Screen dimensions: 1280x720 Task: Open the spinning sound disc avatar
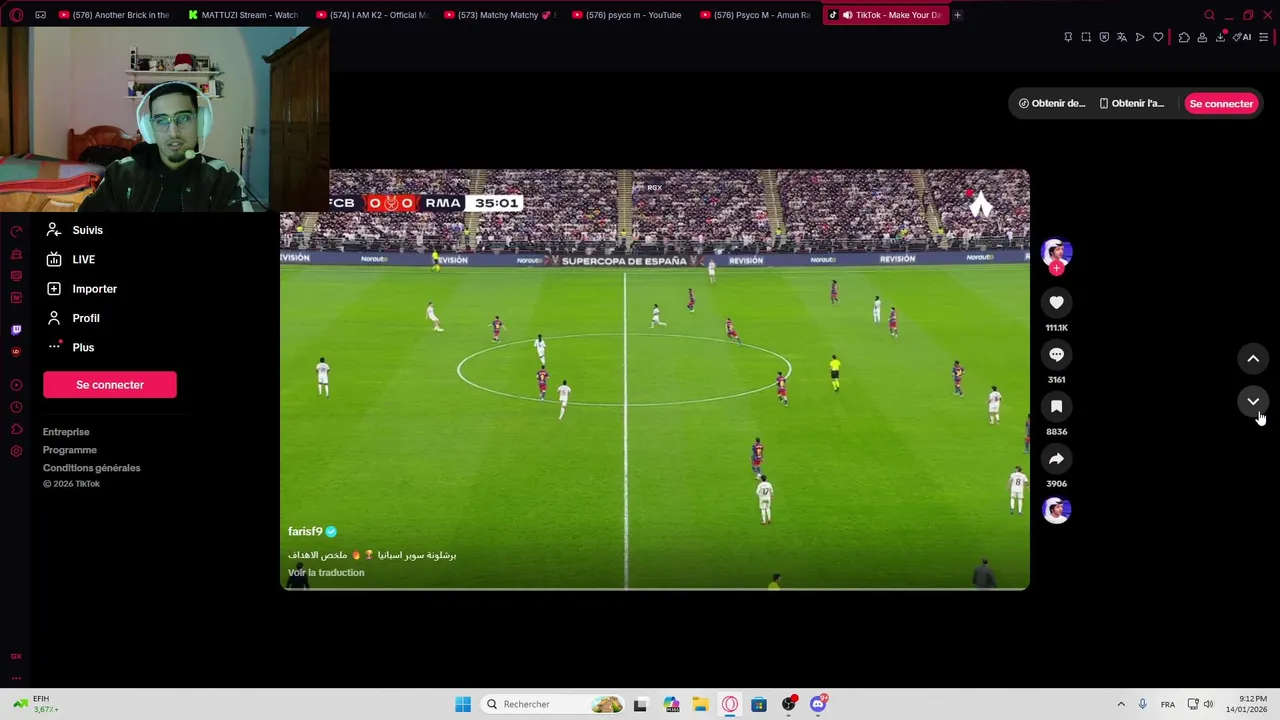point(1056,510)
